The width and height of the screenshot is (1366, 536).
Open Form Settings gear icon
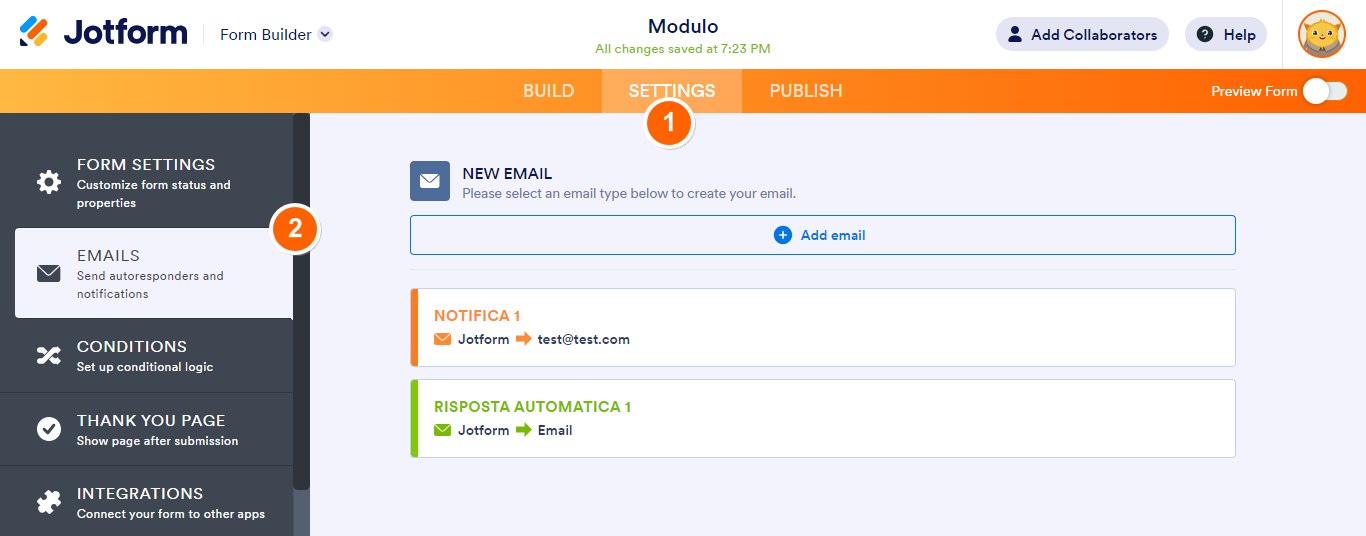click(48, 182)
